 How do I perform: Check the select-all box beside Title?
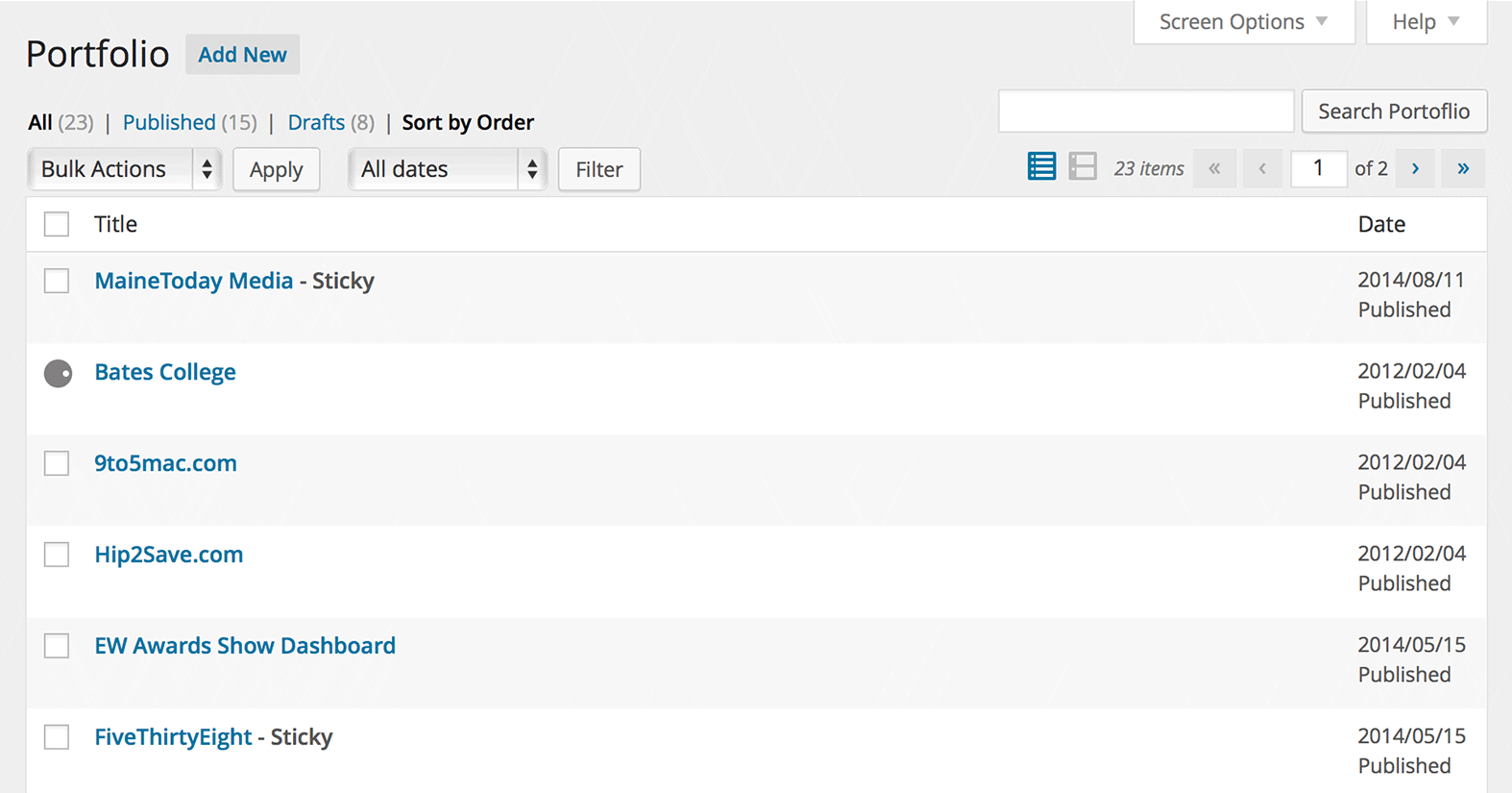(x=57, y=224)
